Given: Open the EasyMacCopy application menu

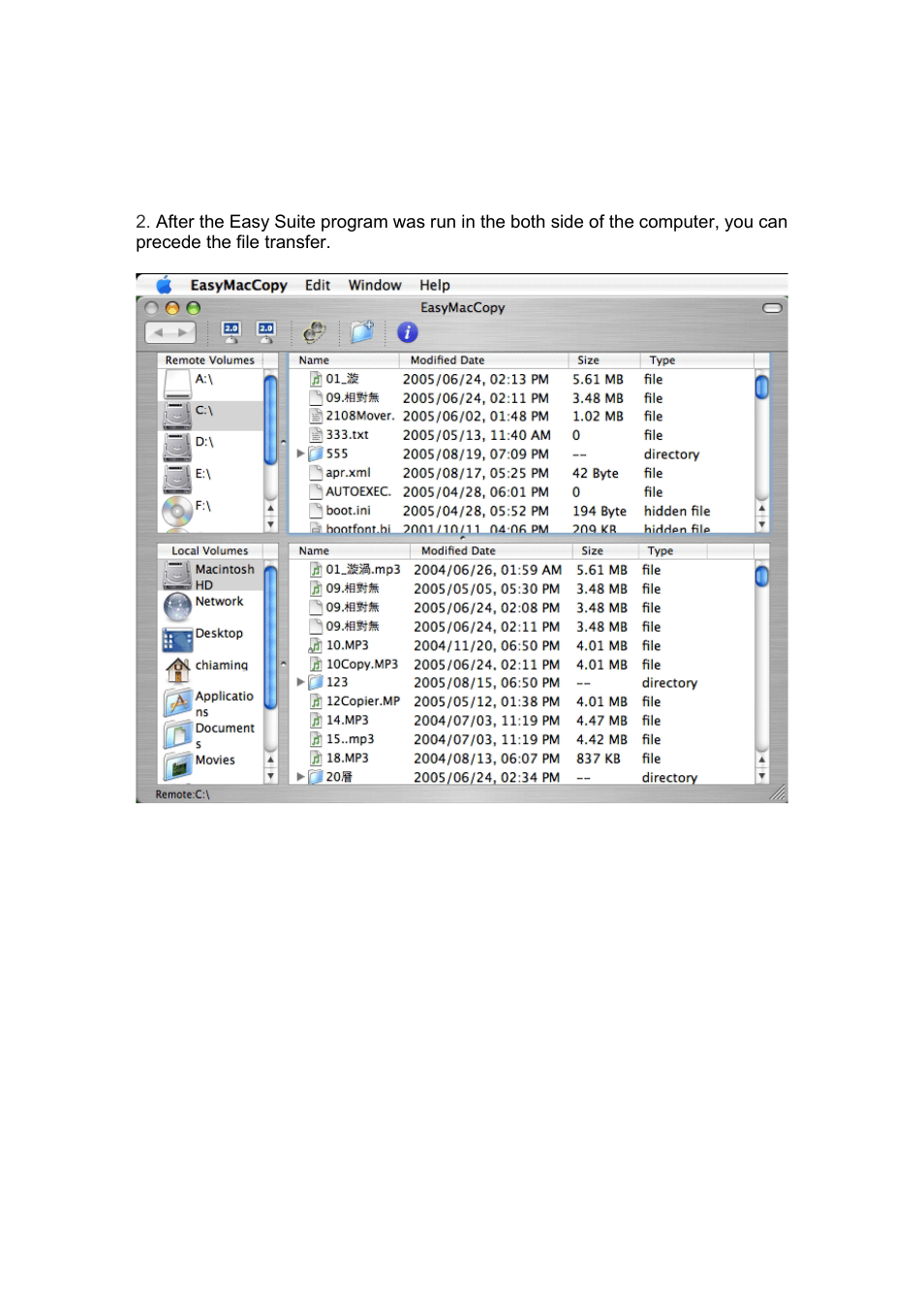Looking at the screenshot, I should (x=238, y=285).
